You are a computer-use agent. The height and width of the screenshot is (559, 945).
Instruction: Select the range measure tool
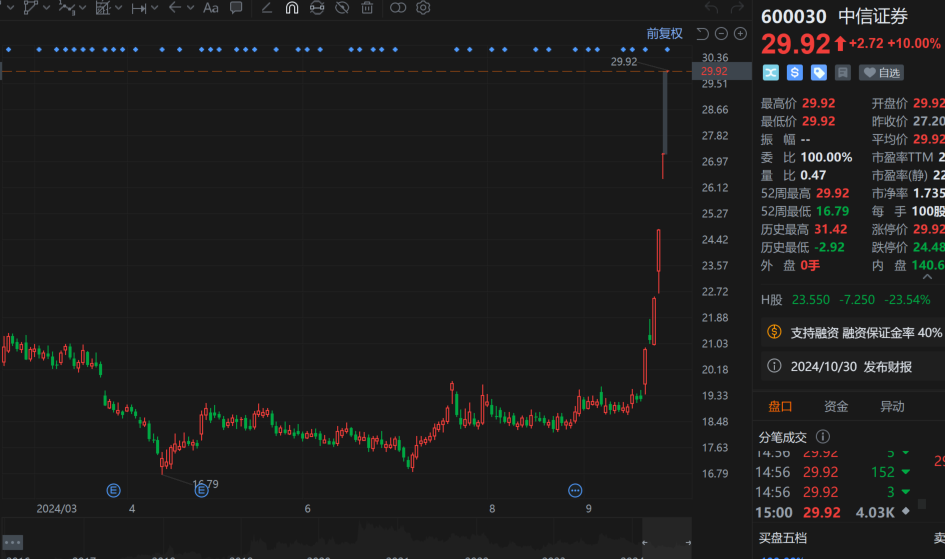click(139, 8)
